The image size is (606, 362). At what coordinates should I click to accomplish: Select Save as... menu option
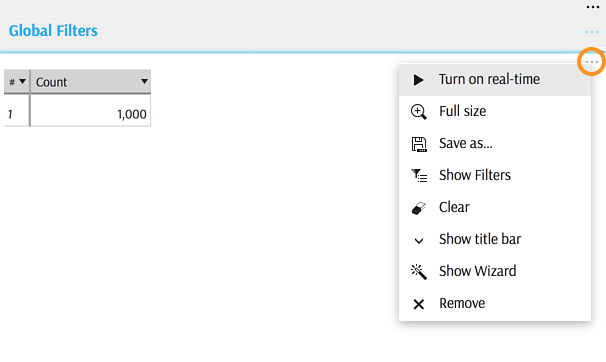tap(495, 144)
